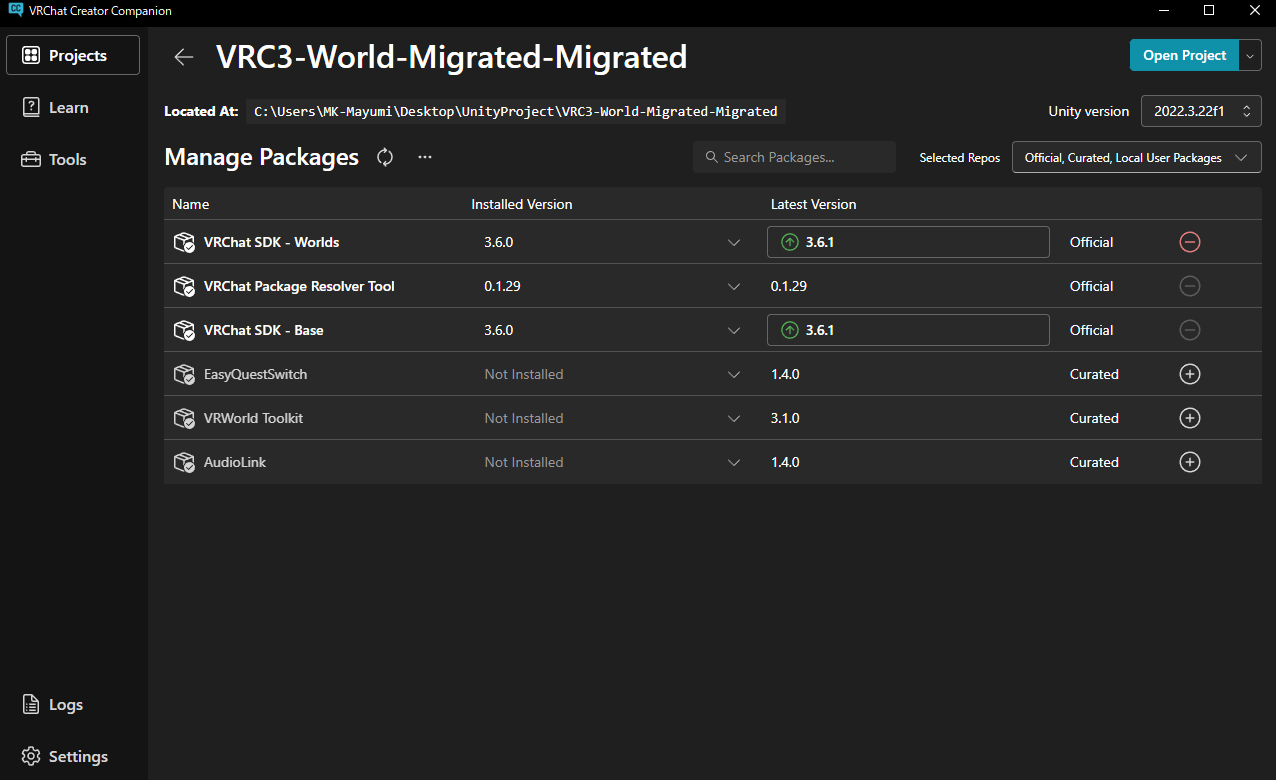Update VRChat SDK - Worlds to 3.6.1

click(x=907, y=242)
